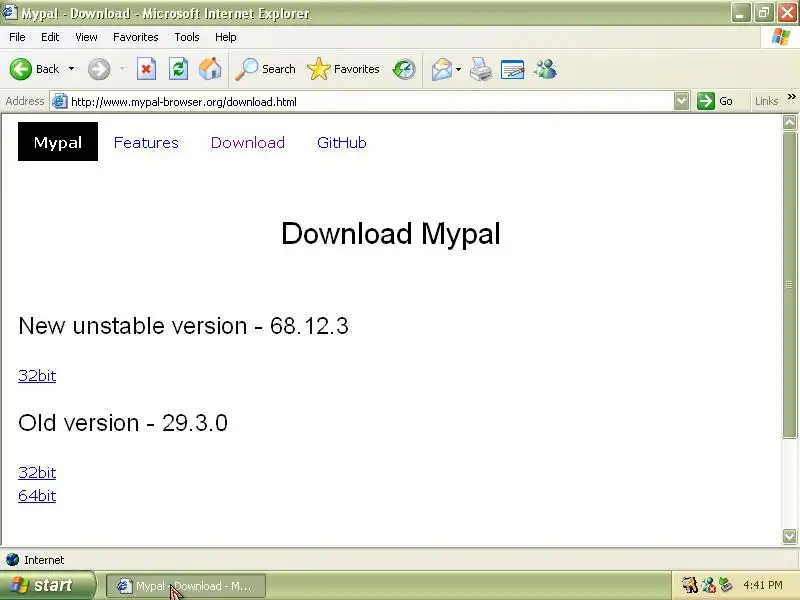This screenshot has height=600, width=800.
Task: Click the IE page icon in address bar
Action: pos(60,102)
